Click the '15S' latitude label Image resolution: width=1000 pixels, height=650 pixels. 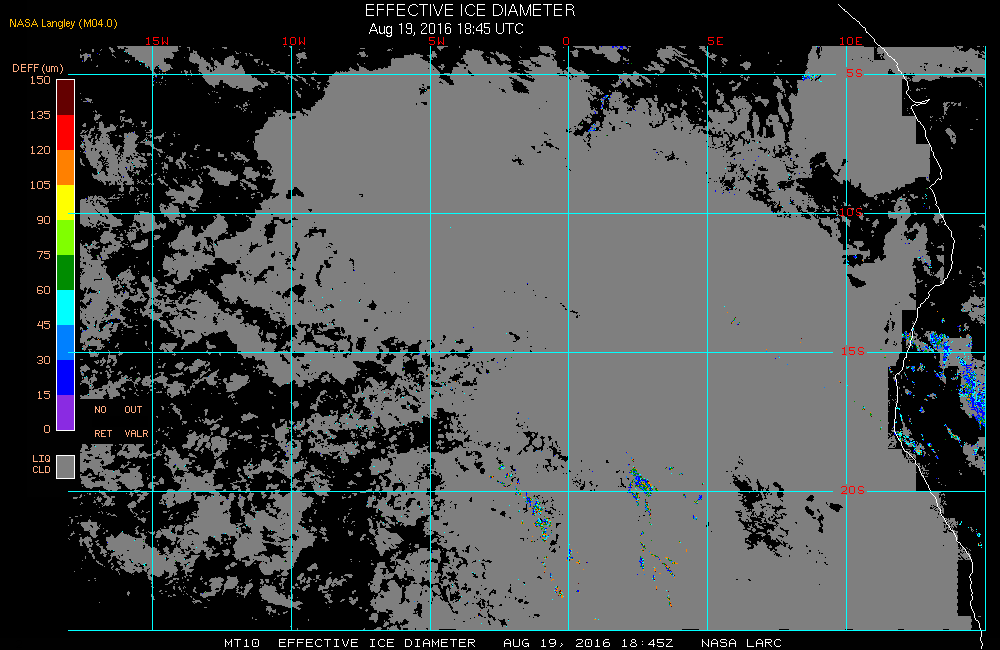pyautogui.click(x=853, y=351)
